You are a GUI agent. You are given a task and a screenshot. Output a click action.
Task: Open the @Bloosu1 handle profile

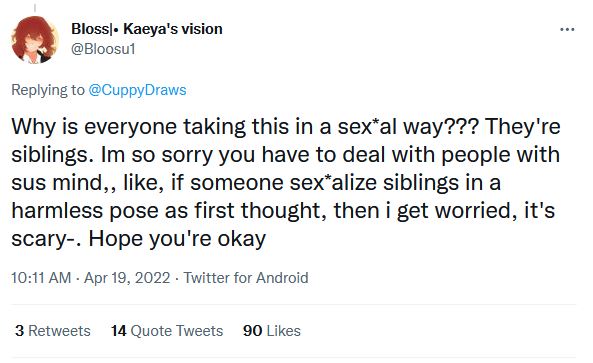(x=103, y=49)
